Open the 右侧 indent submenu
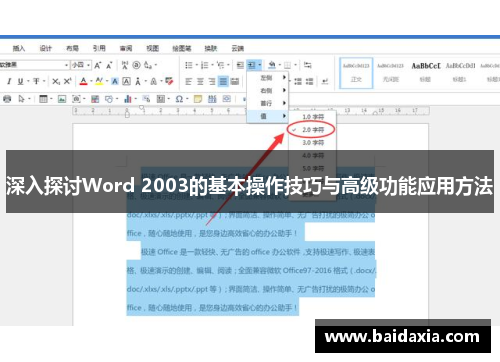500x362 pixels. (x=268, y=90)
